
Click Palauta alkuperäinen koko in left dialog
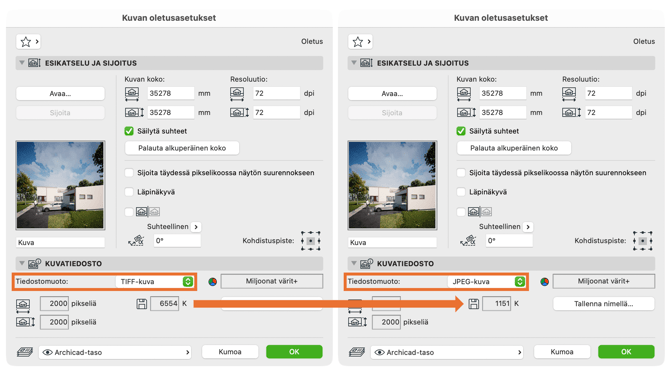point(182,148)
